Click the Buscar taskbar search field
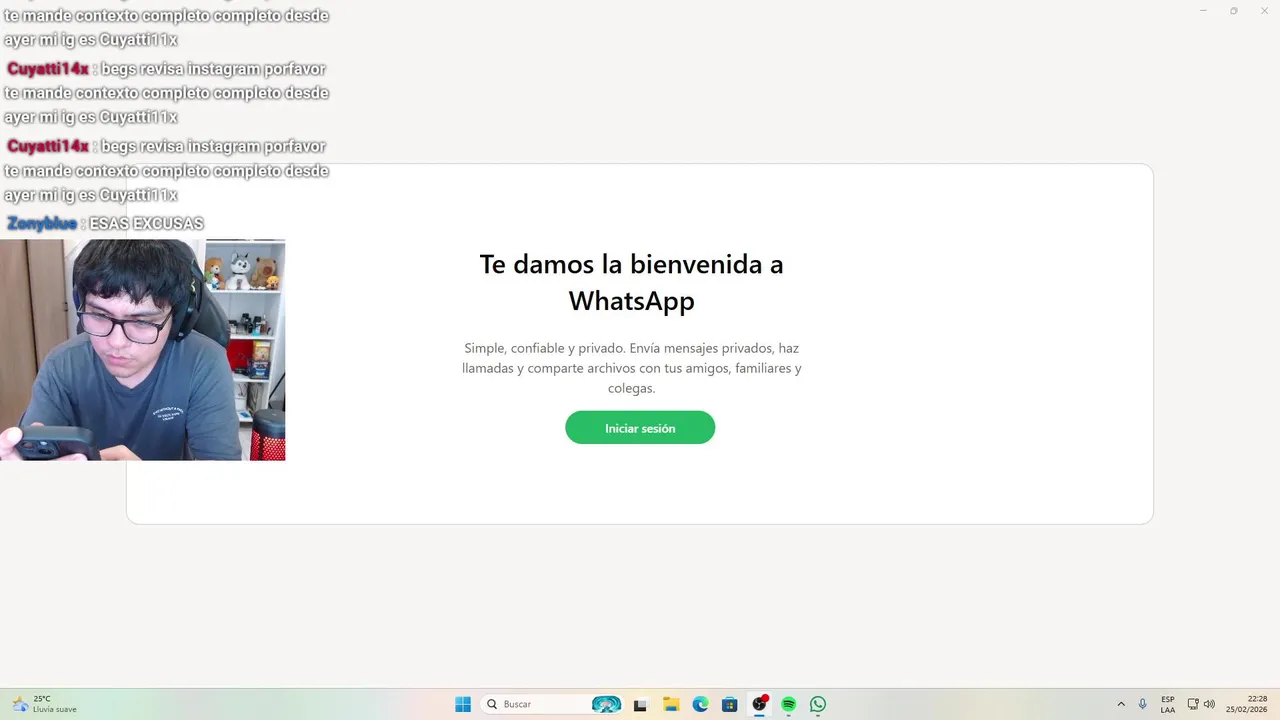 pyautogui.click(x=553, y=704)
